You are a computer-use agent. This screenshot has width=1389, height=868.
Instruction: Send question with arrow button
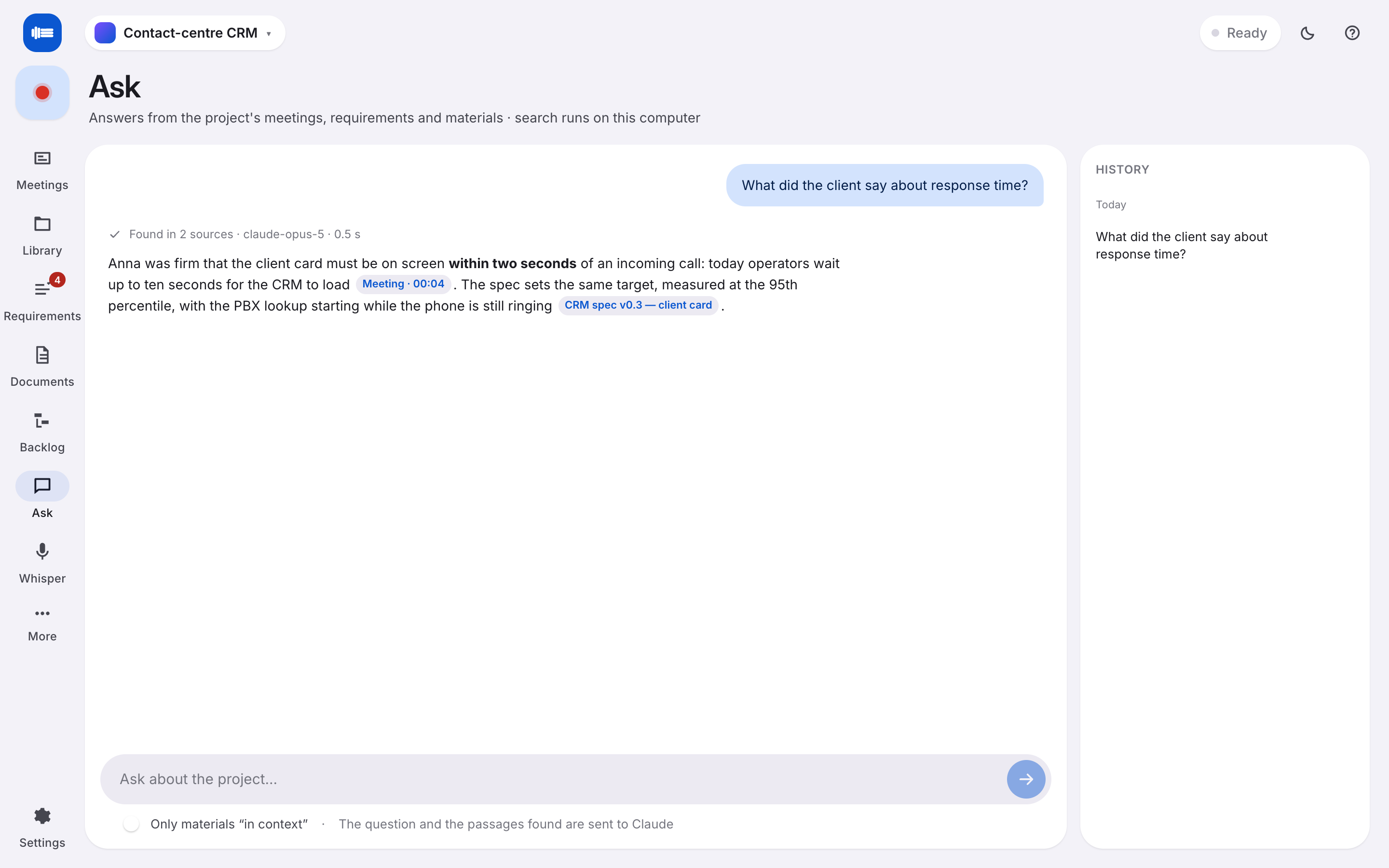[1026, 779]
